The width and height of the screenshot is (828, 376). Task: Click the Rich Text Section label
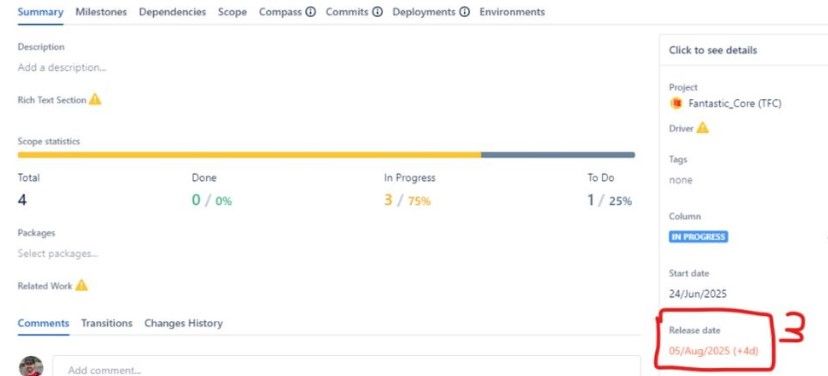click(x=52, y=100)
